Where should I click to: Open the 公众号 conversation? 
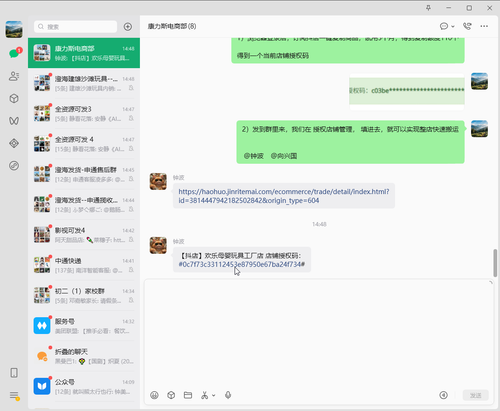(84, 387)
